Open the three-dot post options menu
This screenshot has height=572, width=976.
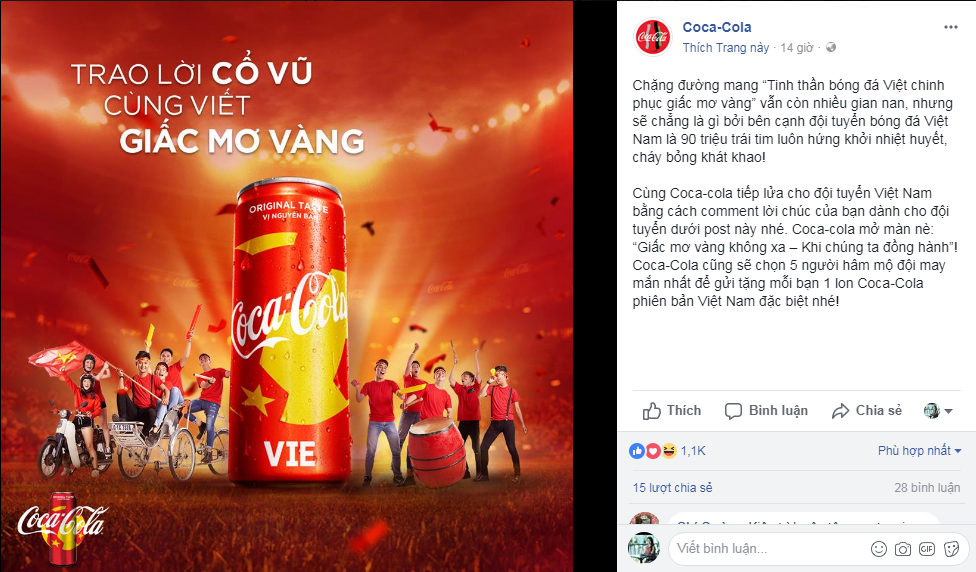click(x=950, y=27)
